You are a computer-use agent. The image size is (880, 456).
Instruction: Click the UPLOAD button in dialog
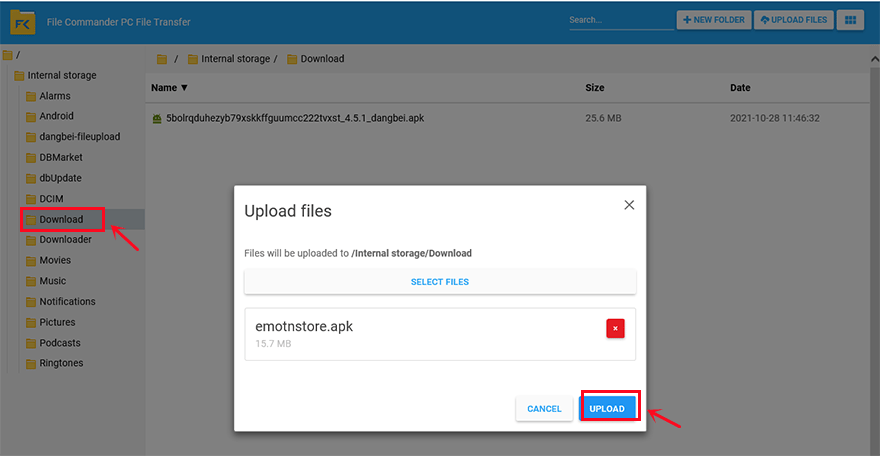[607, 409]
